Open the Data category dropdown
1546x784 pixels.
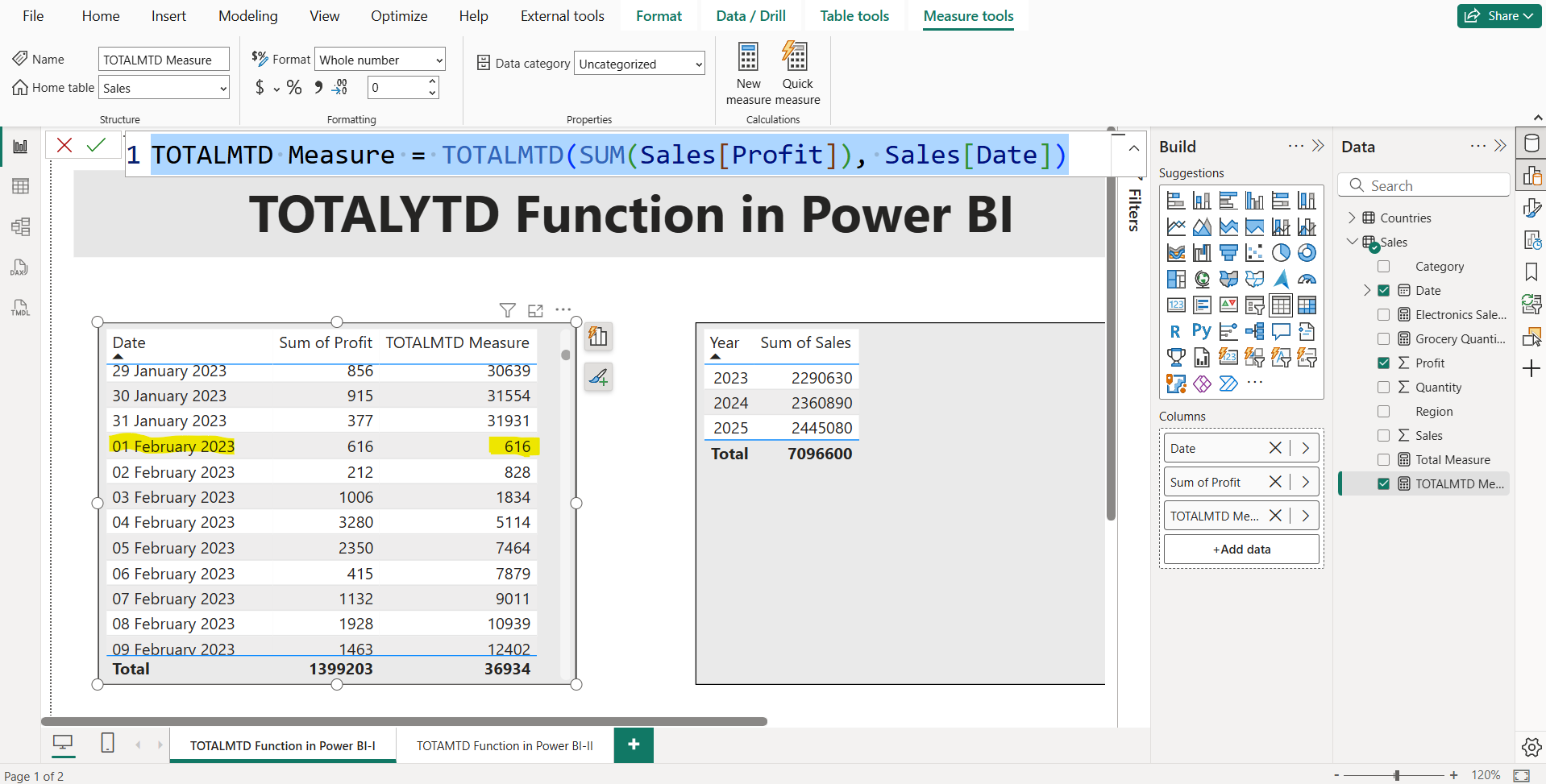click(x=639, y=63)
